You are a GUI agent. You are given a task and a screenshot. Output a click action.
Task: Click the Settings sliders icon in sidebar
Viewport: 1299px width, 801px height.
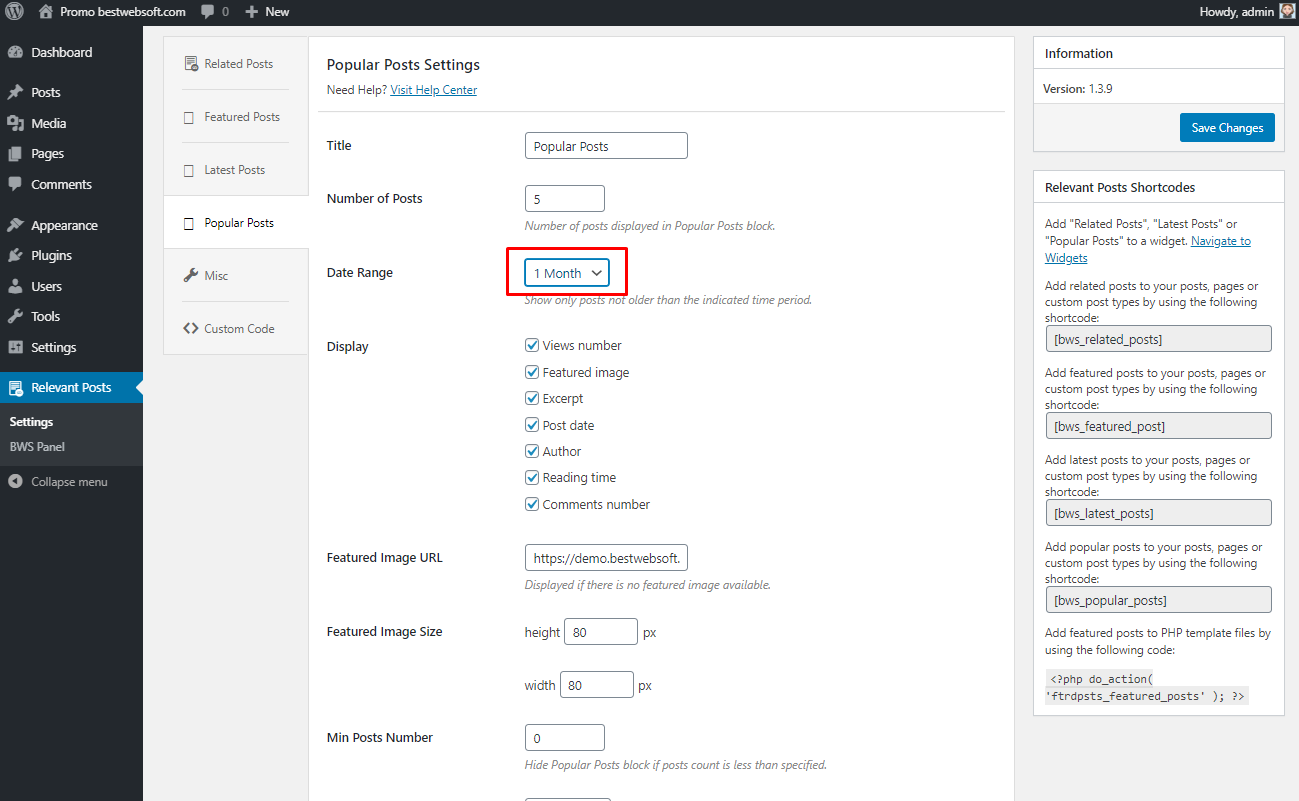(15, 347)
